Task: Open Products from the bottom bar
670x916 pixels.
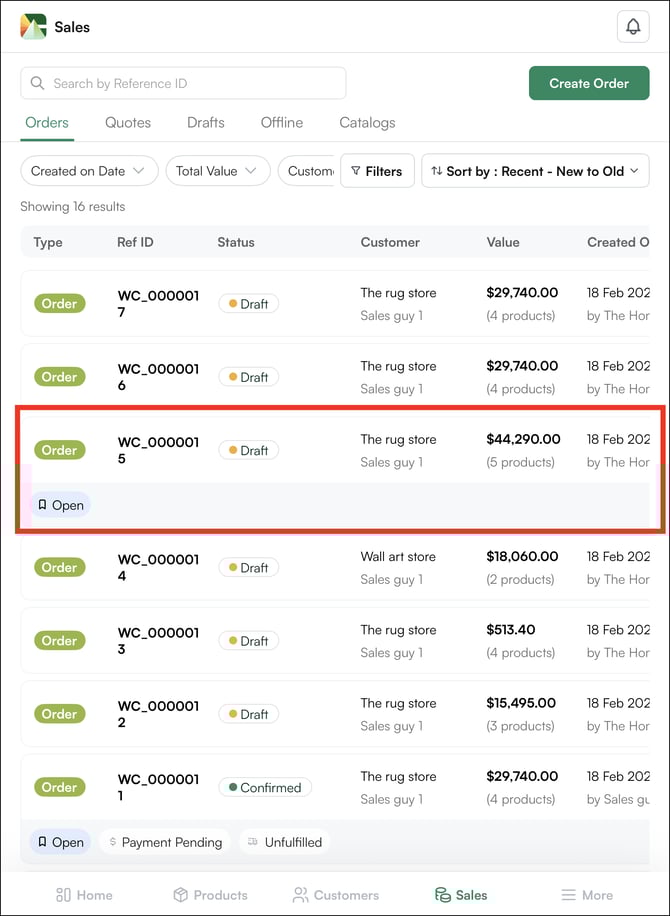Action: click(x=210, y=895)
